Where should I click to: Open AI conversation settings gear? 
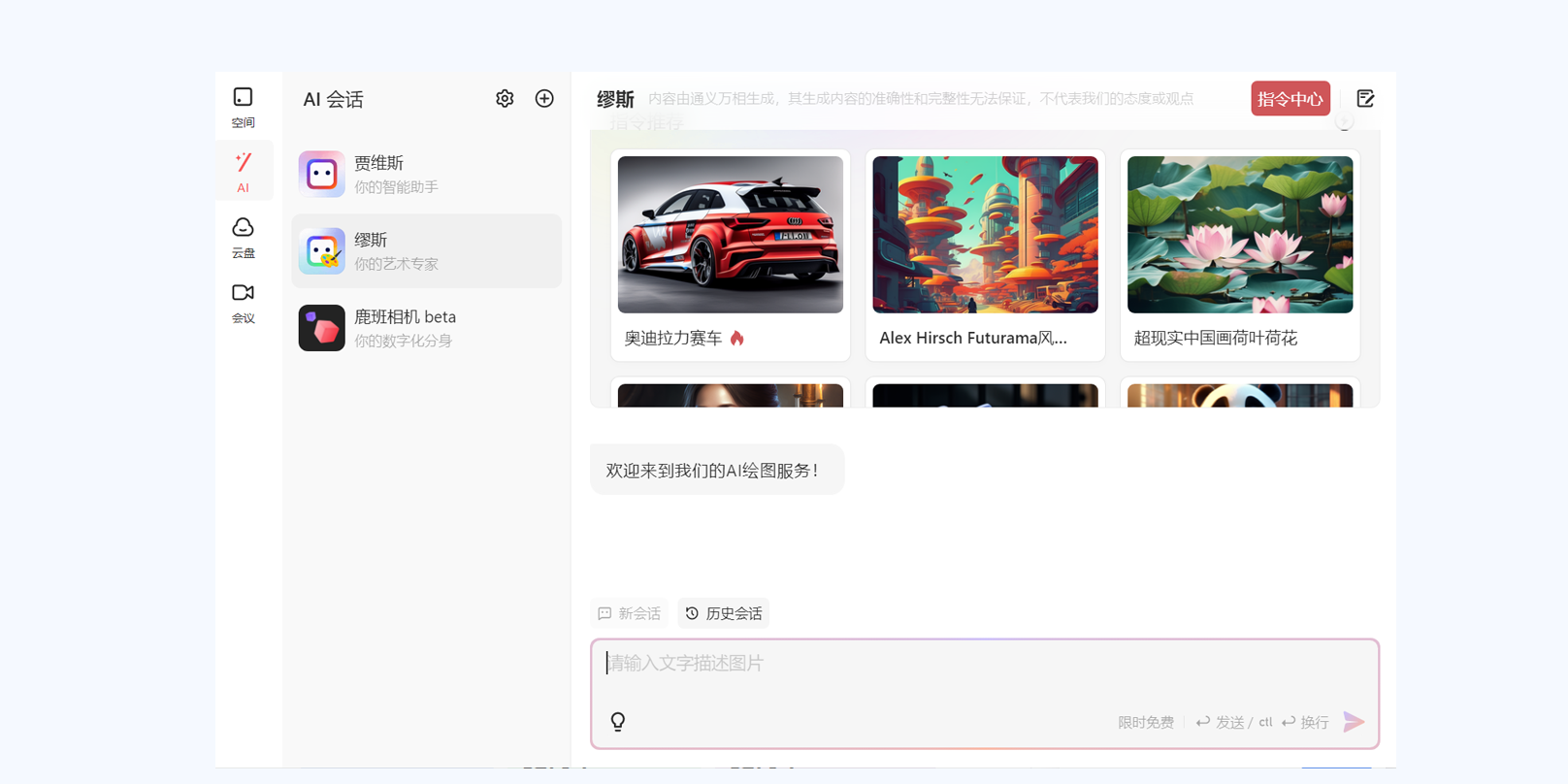click(x=505, y=99)
